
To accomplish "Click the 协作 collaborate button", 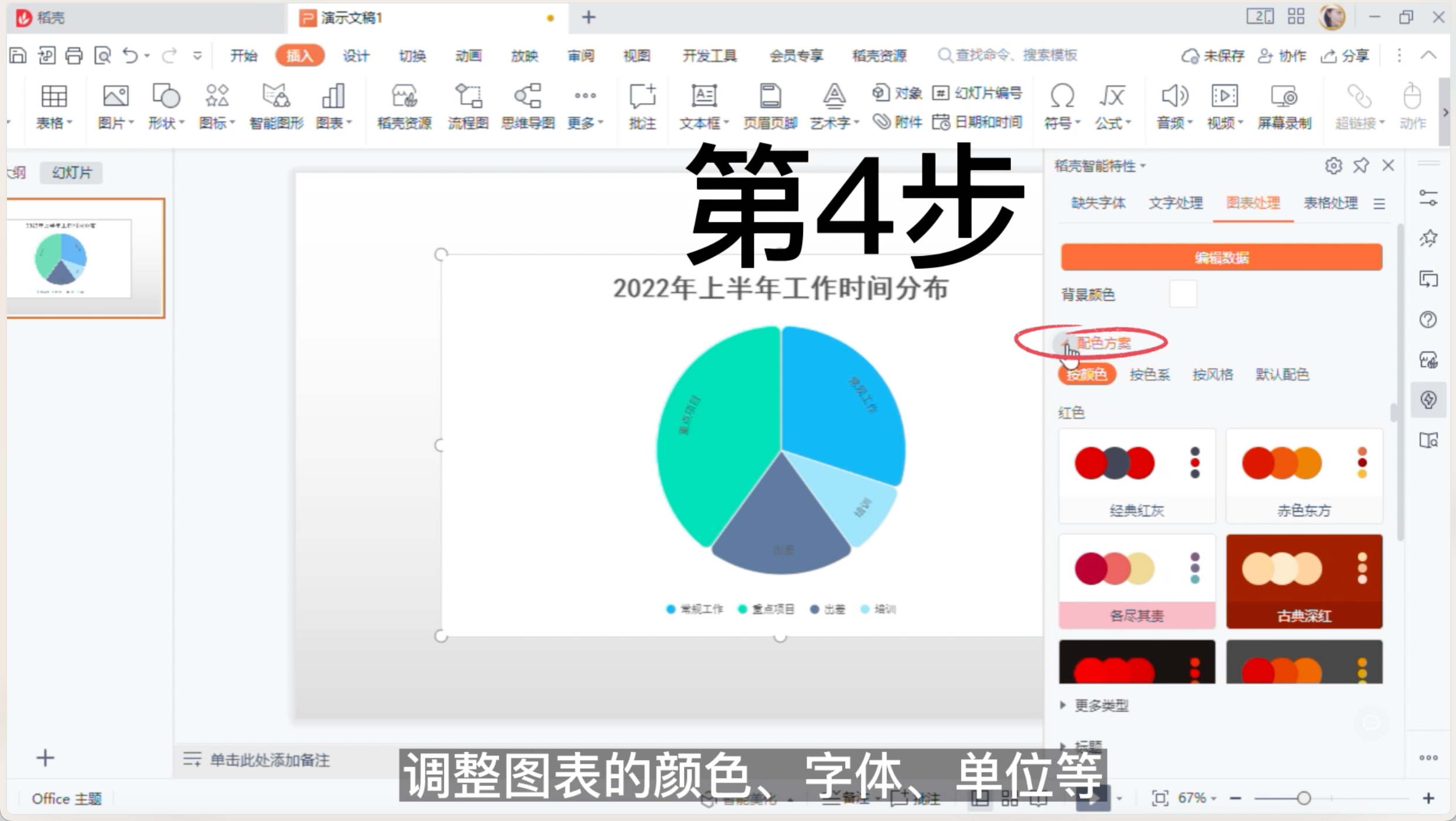I will (1281, 56).
